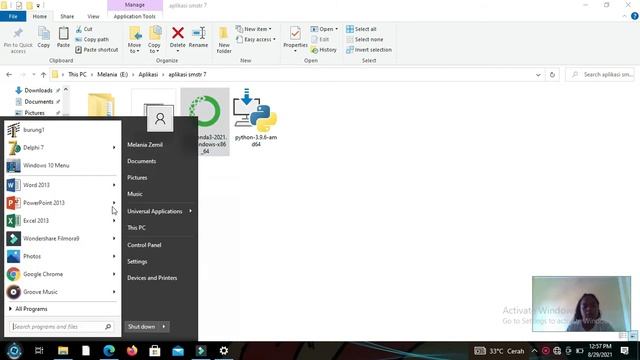Open the Application Tools tab

pyautogui.click(x=135, y=16)
